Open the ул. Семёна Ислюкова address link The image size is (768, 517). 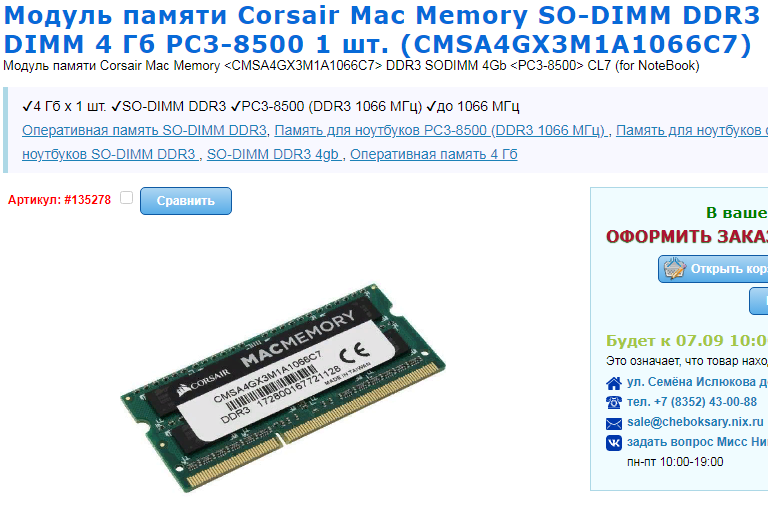pyautogui.click(x=697, y=382)
